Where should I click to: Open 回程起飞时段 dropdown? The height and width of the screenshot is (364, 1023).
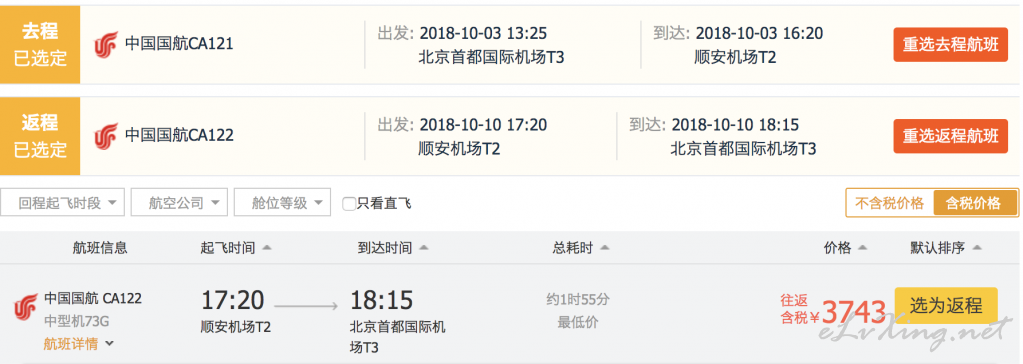tap(63, 203)
